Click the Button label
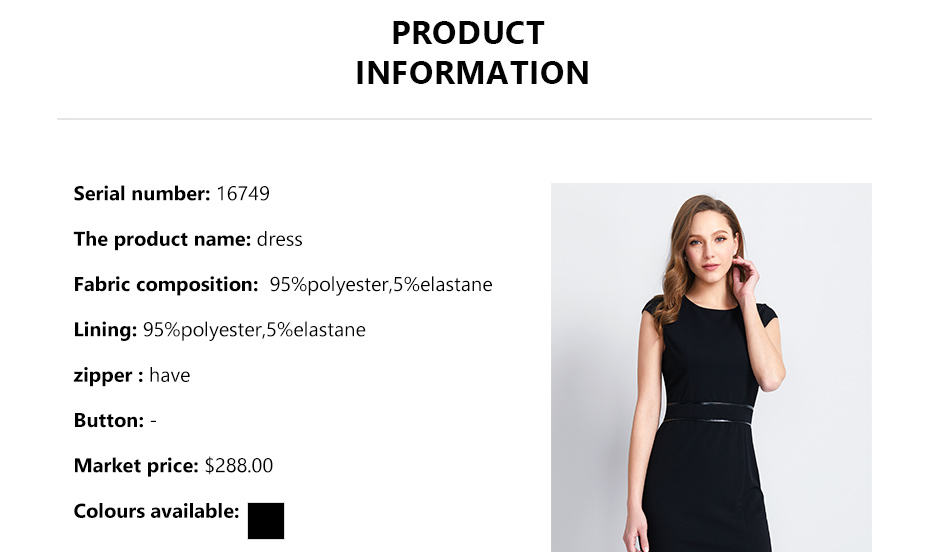 109,421
